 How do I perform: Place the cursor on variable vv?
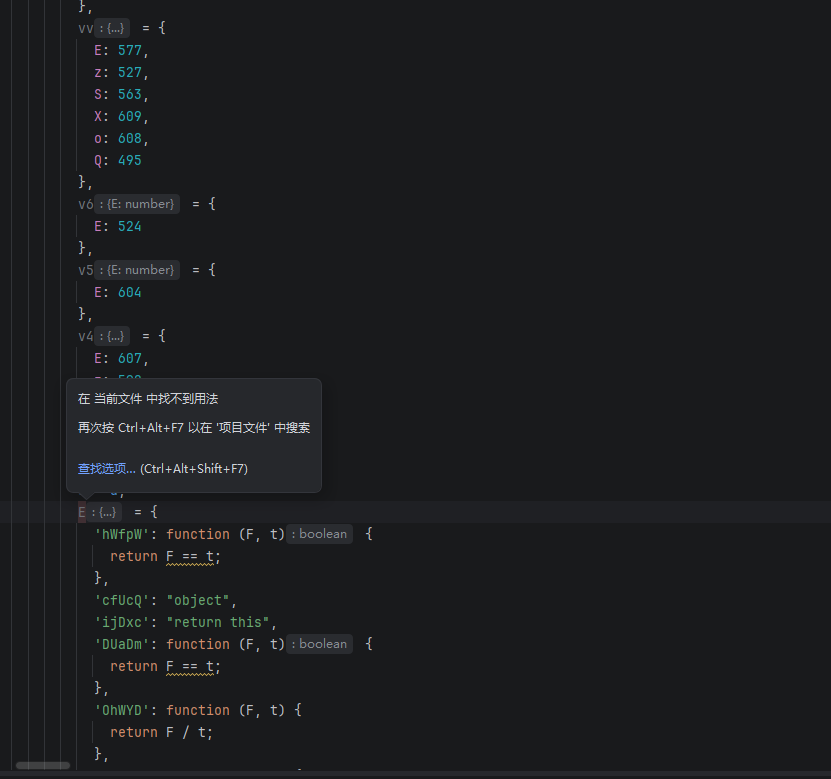[x=86, y=28]
